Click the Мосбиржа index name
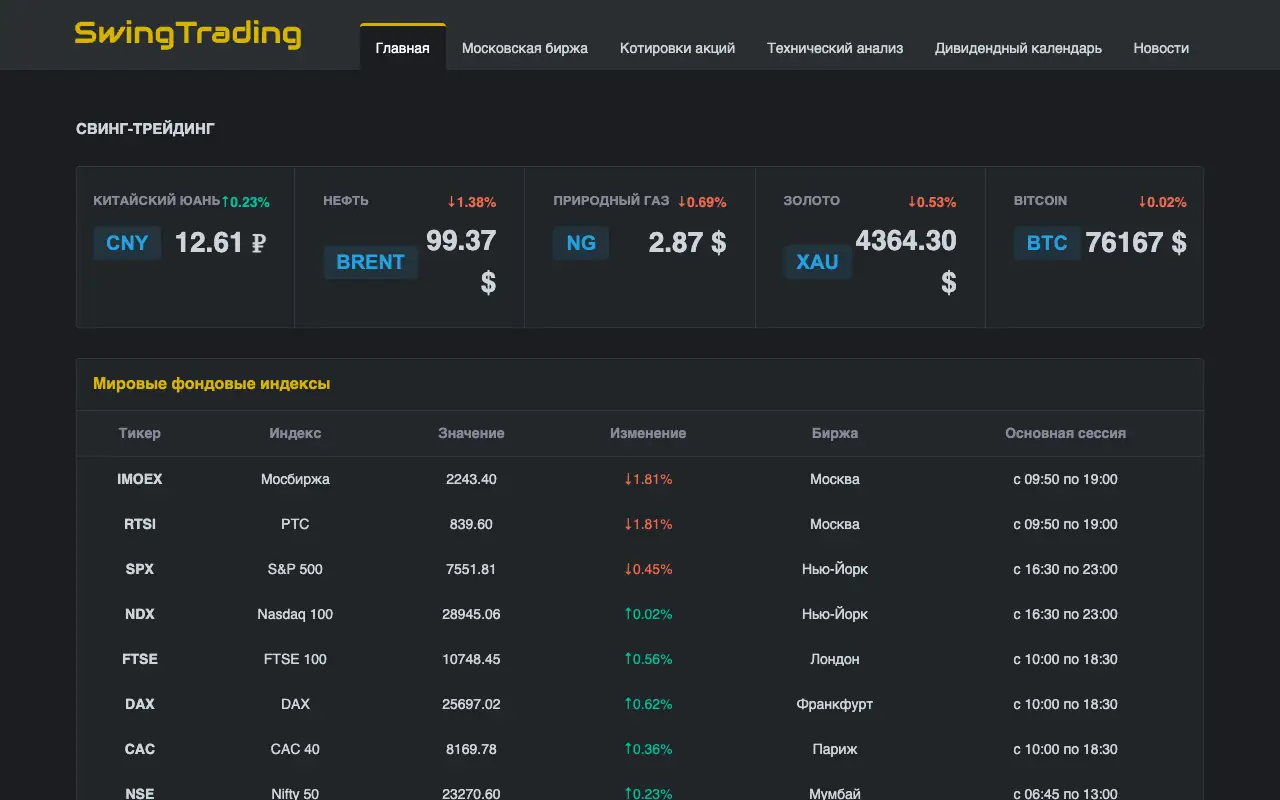This screenshot has width=1280, height=800. 295,479
